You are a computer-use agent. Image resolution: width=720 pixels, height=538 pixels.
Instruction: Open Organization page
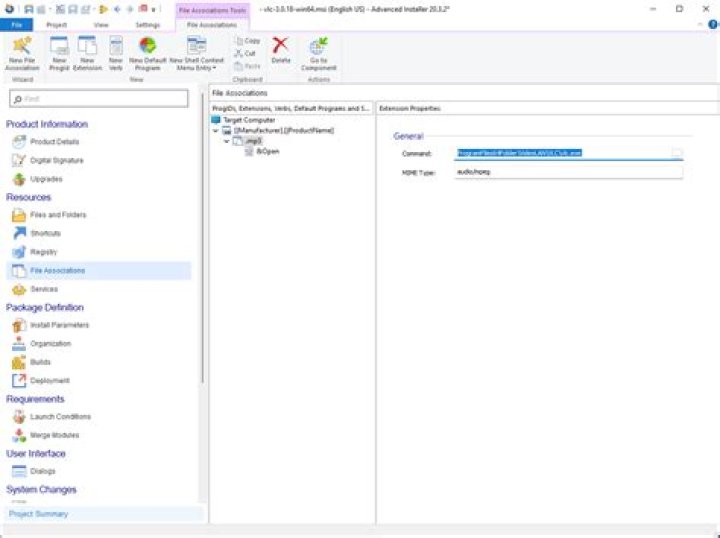51,344
